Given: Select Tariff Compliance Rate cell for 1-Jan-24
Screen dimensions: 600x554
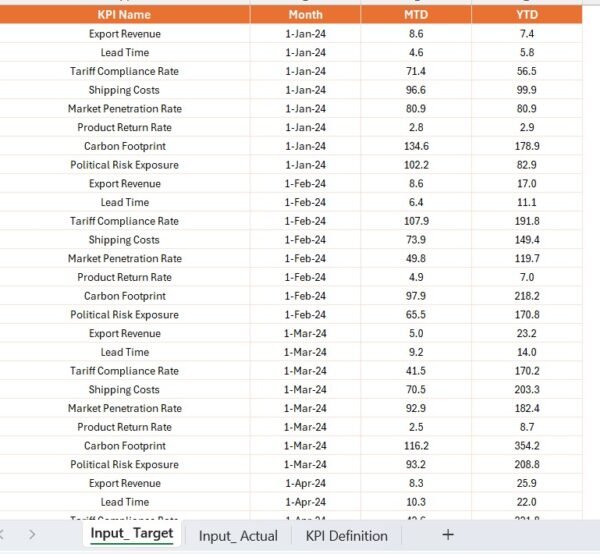Looking at the screenshot, I should [125, 71].
